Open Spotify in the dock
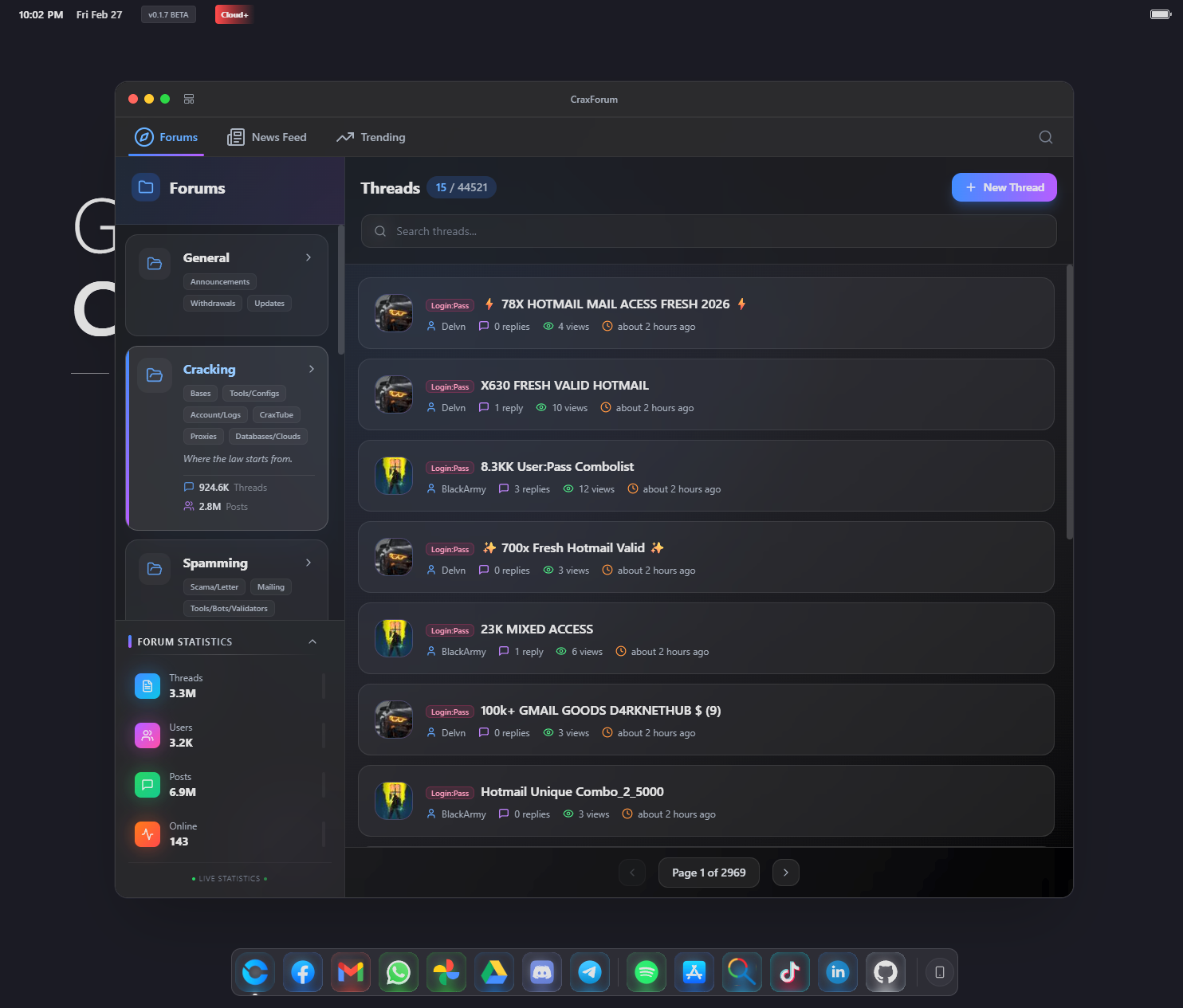Viewport: 1183px width, 1008px height. click(x=647, y=972)
